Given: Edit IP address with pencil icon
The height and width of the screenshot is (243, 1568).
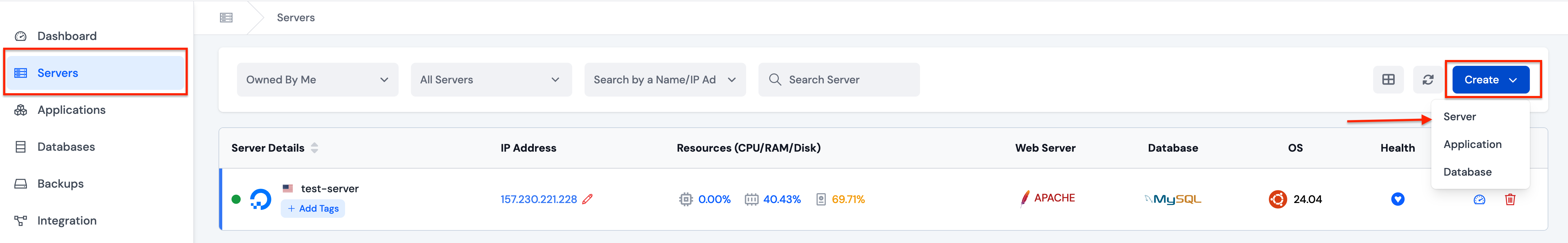Looking at the screenshot, I should click(x=587, y=199).
